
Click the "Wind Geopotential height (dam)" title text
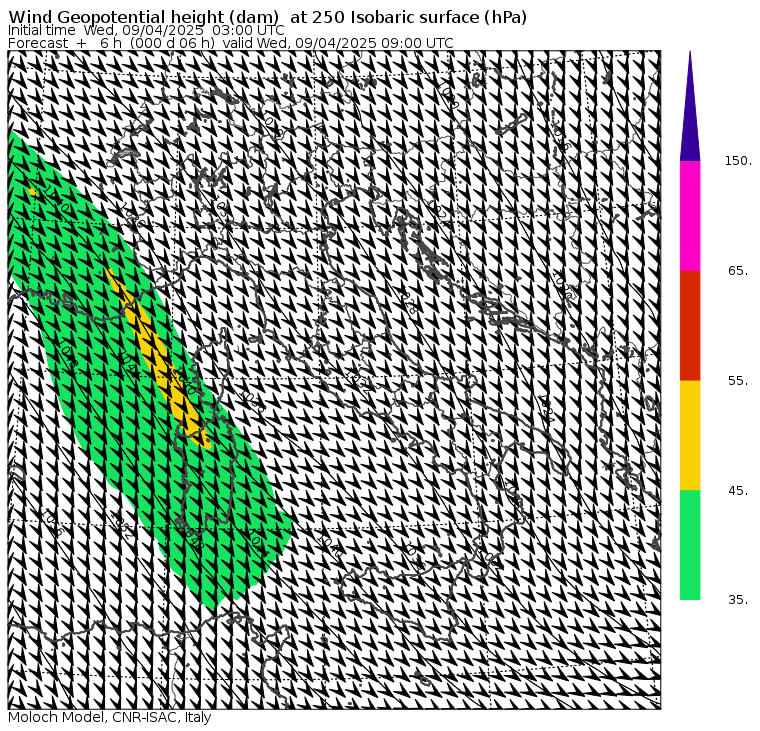click(143, 17)
